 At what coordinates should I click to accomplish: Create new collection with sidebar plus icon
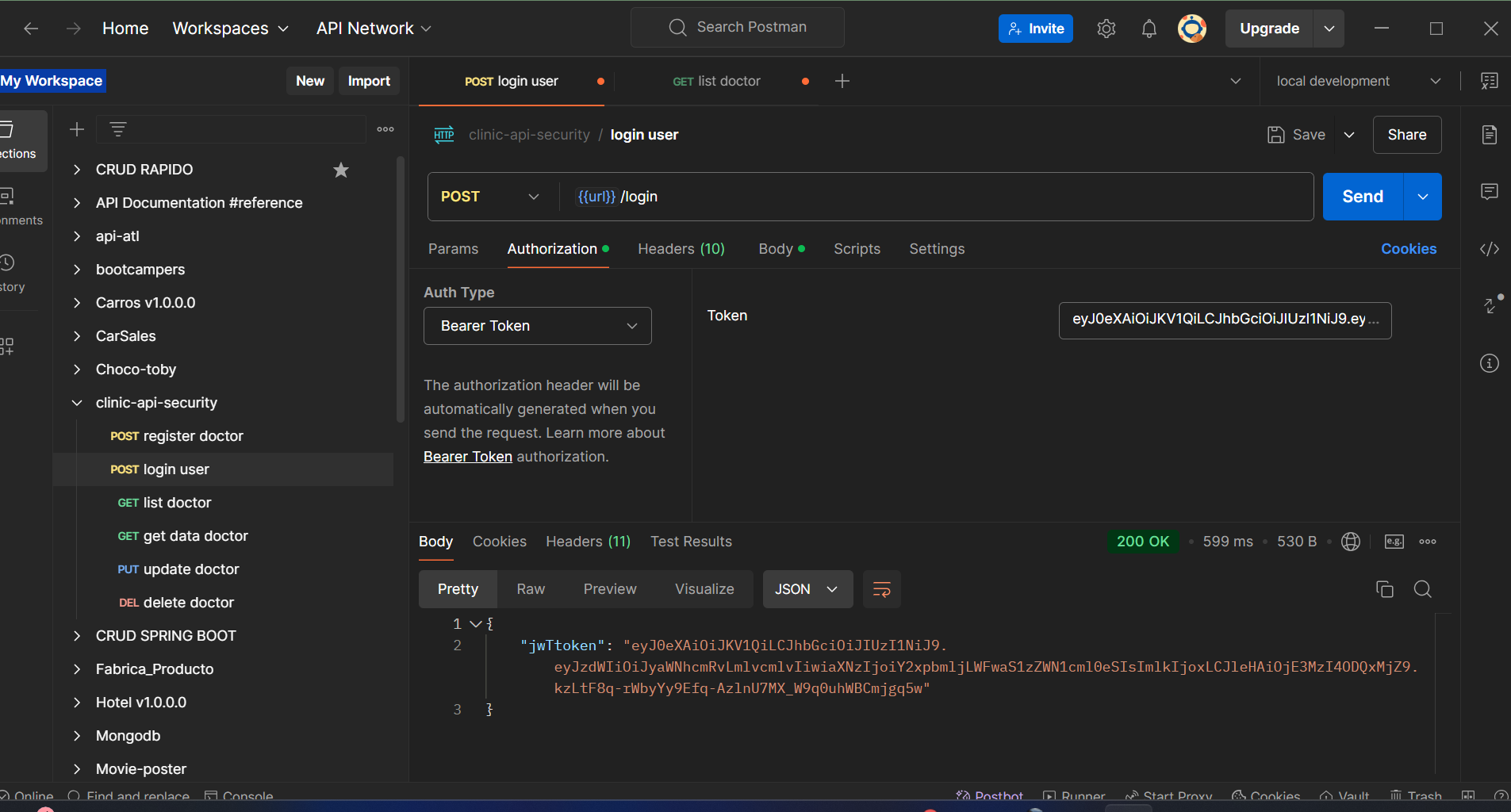pos(77,129)
